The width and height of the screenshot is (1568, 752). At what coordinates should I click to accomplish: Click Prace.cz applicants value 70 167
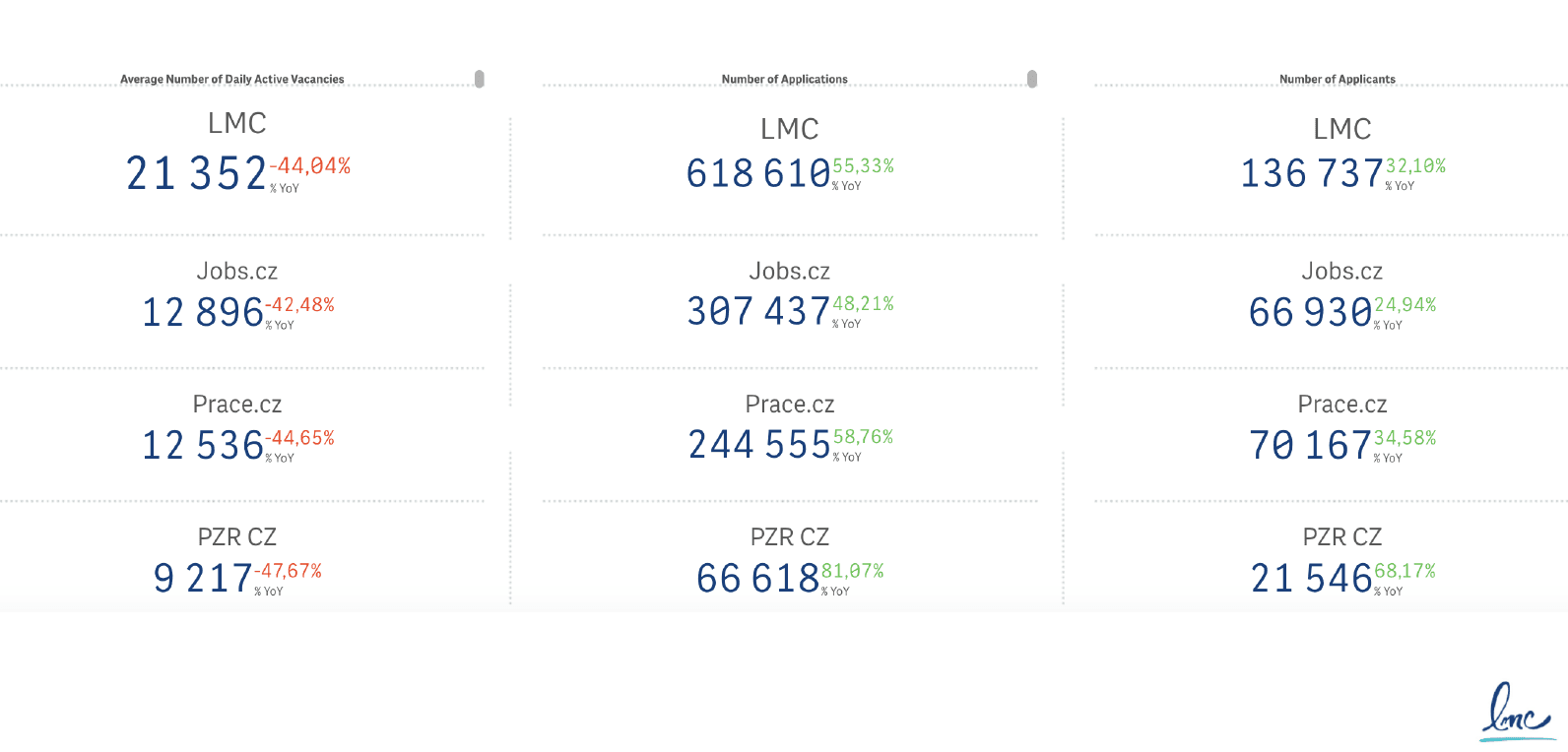point(1310,445)
